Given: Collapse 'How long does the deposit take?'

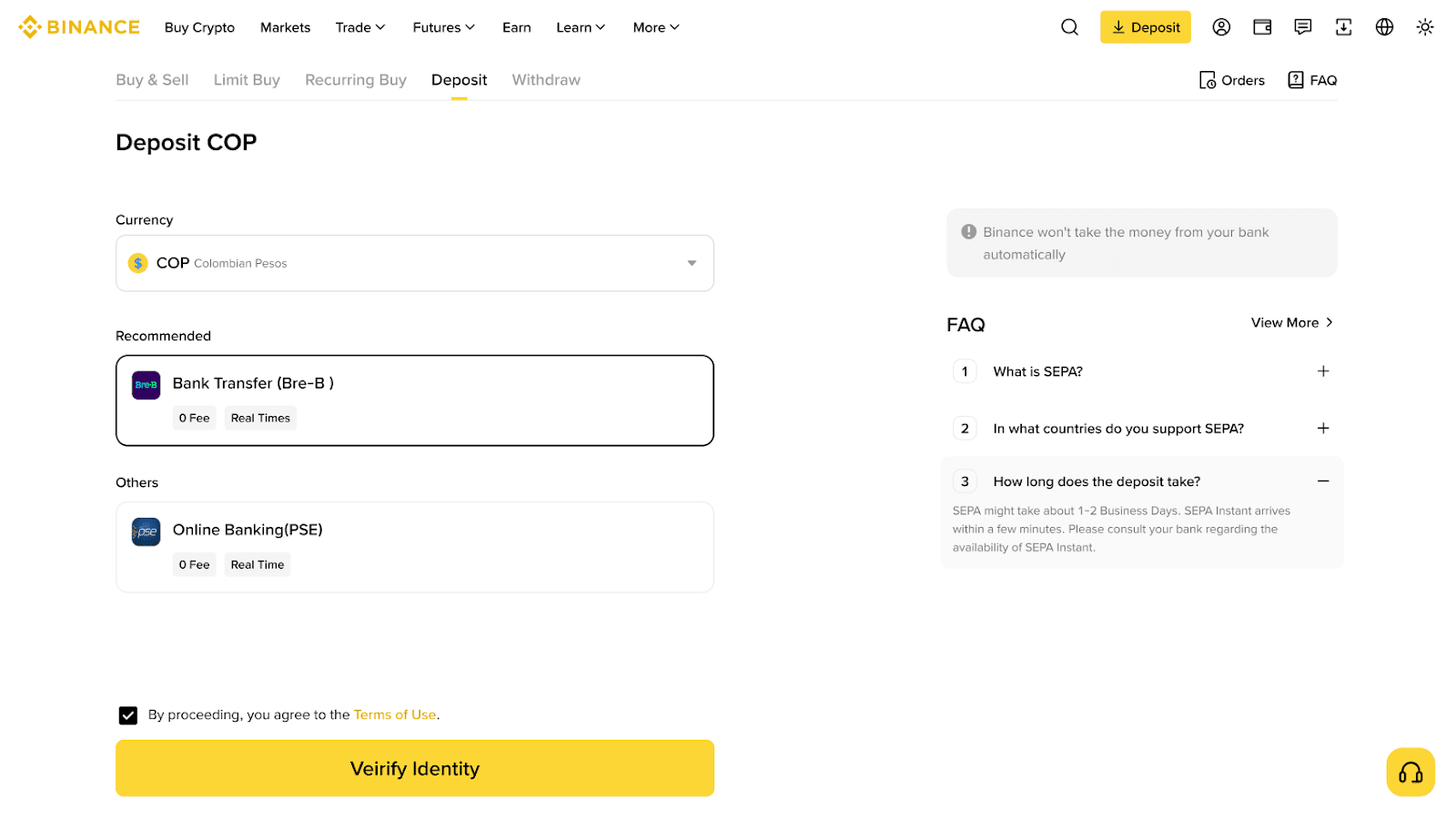Looking at the screenshot, I should (1323, 481).
